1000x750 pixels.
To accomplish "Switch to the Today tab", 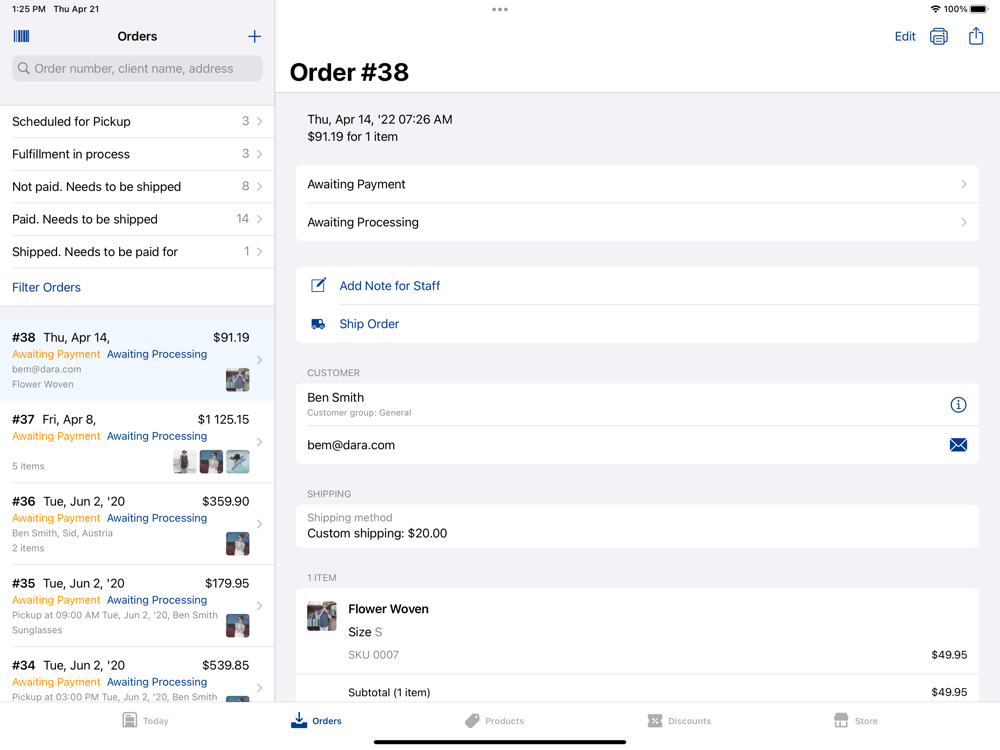I will [x=145, y=721].
